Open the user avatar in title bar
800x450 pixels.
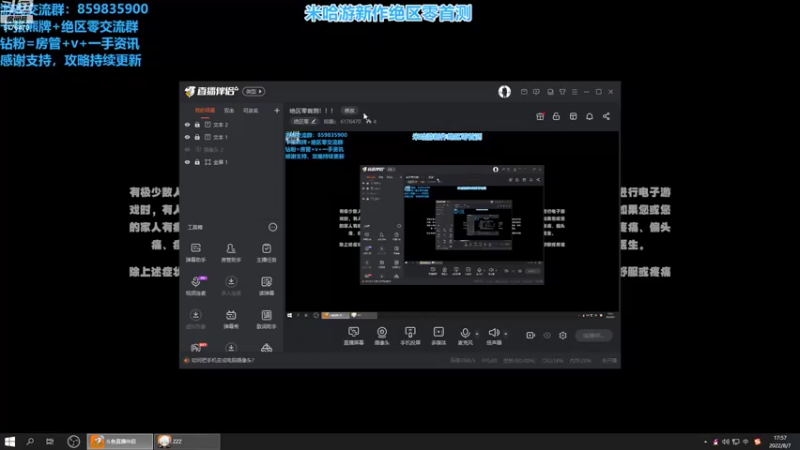pos(504,91)
